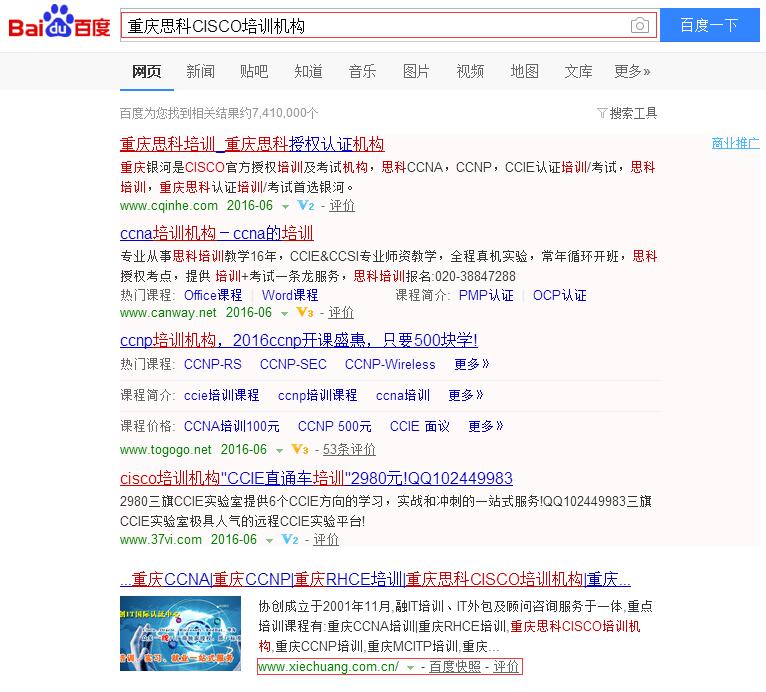This screenshot has width=766, height=692.
Task: Show 更多 courses after CCNP-Wireless
Action: click(472, 365)
